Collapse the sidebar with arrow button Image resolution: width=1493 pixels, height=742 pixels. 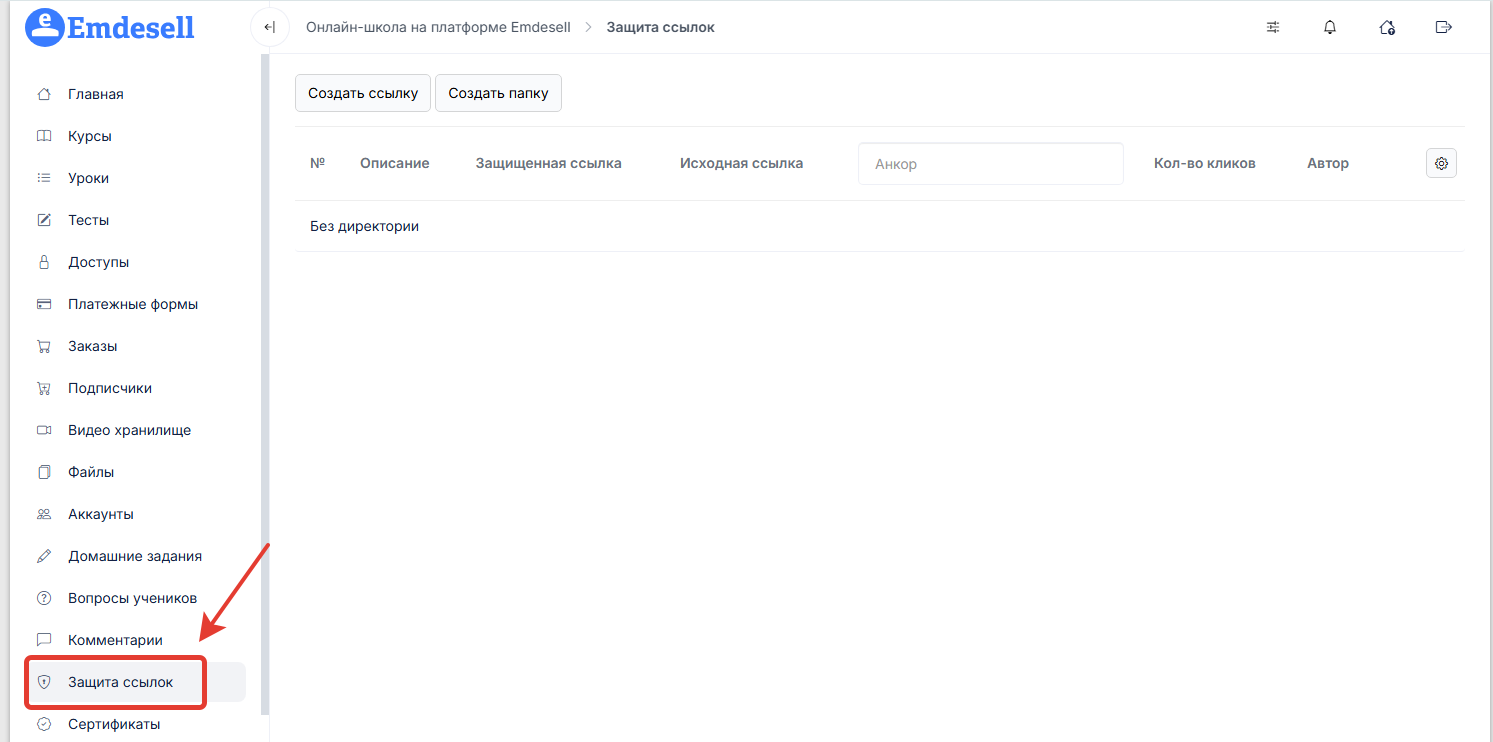[x=269, y=27]
